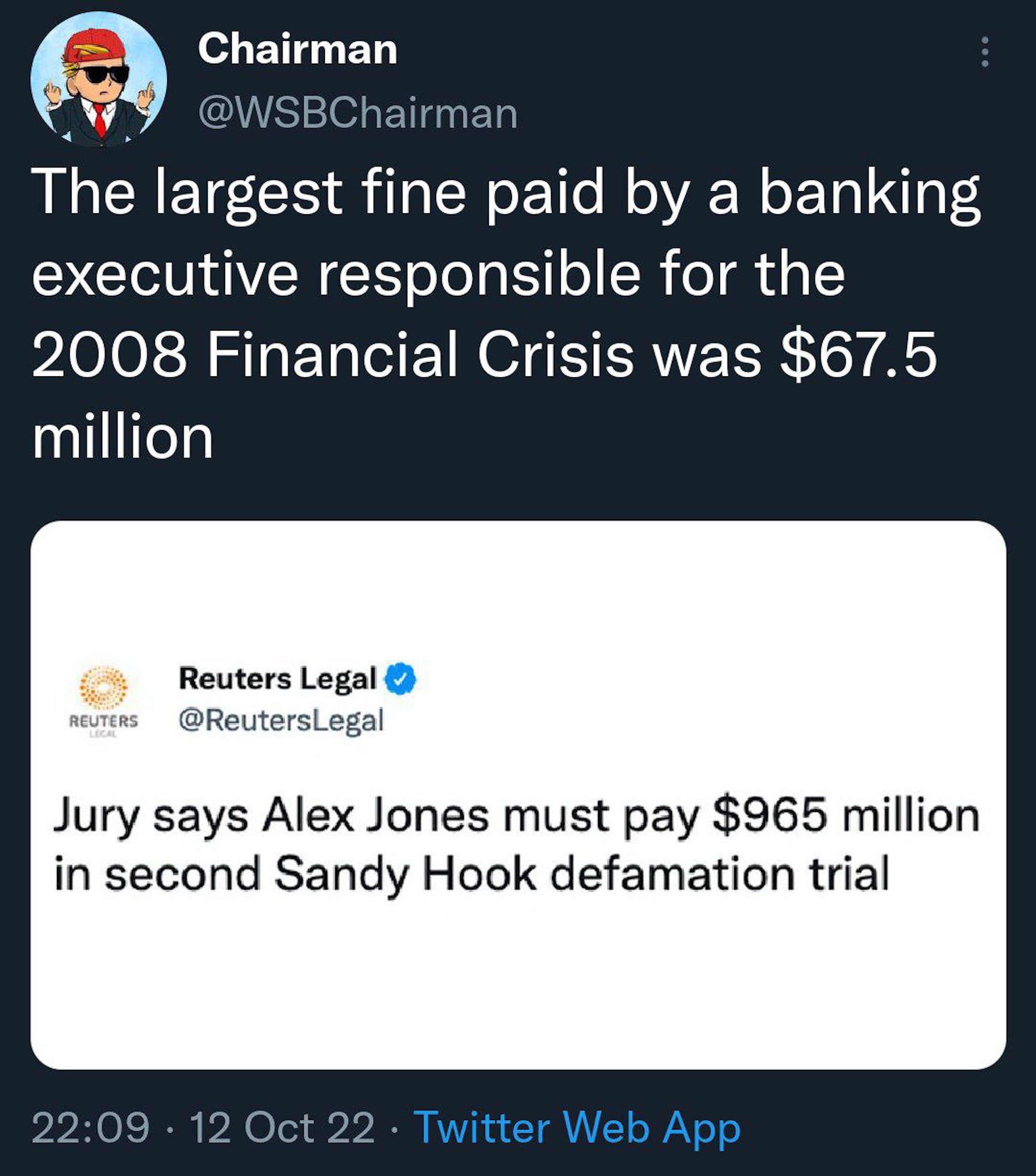Open the Chairman profile avatar
The width and height of the screenshot is (1036, 1176).
99,79
